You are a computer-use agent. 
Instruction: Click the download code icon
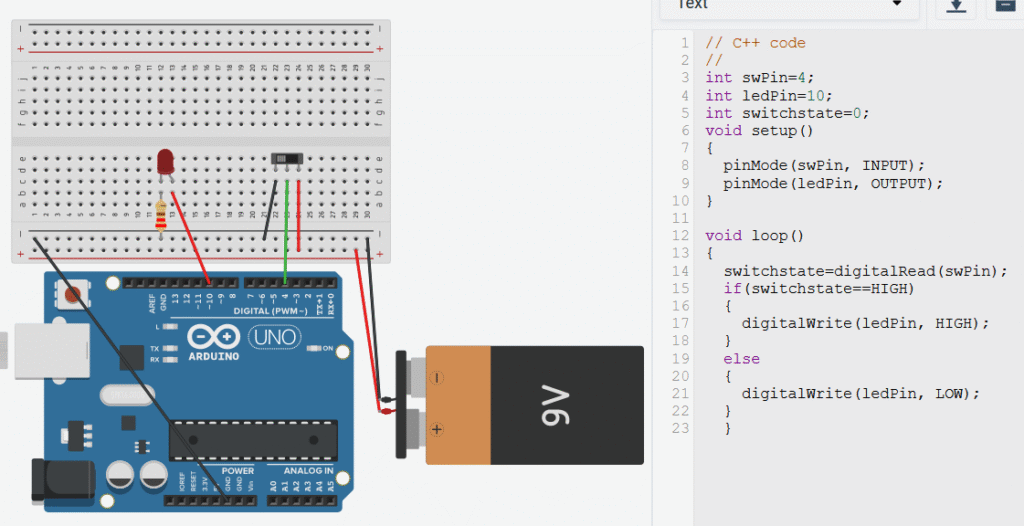tap(957, 7)
